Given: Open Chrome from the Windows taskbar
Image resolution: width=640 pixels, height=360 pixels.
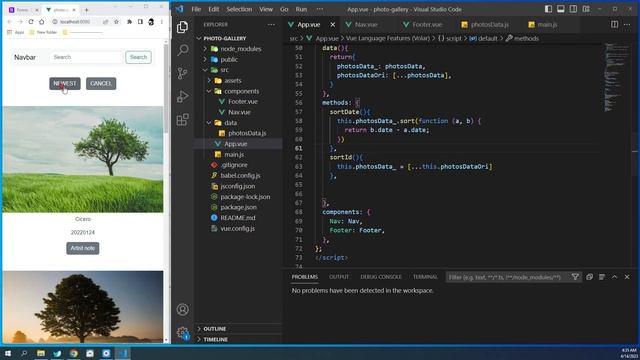Looking at the screenshot, I should (x=73, y=353).
